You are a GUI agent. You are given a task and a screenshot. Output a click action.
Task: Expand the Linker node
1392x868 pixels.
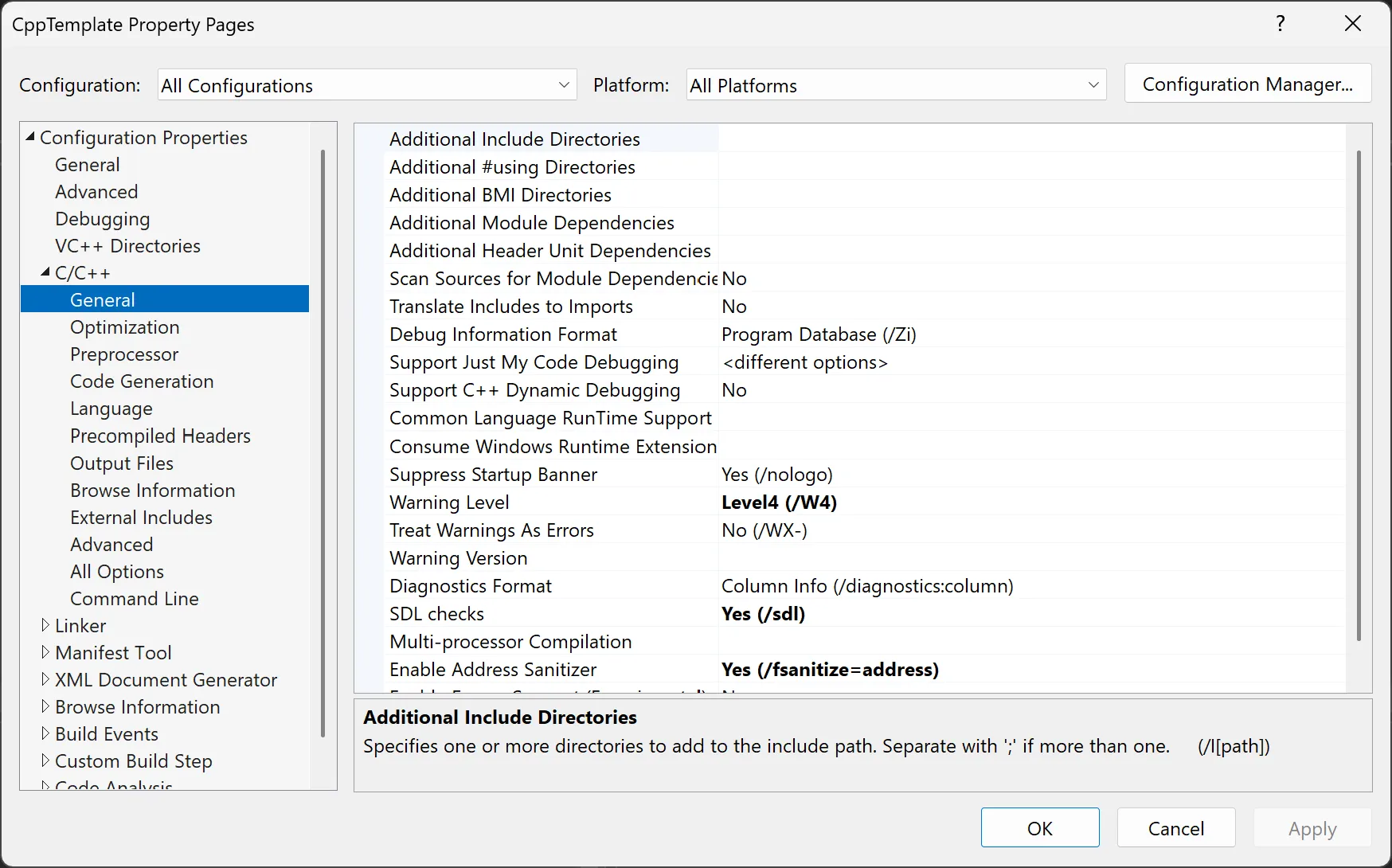(45, 626)
